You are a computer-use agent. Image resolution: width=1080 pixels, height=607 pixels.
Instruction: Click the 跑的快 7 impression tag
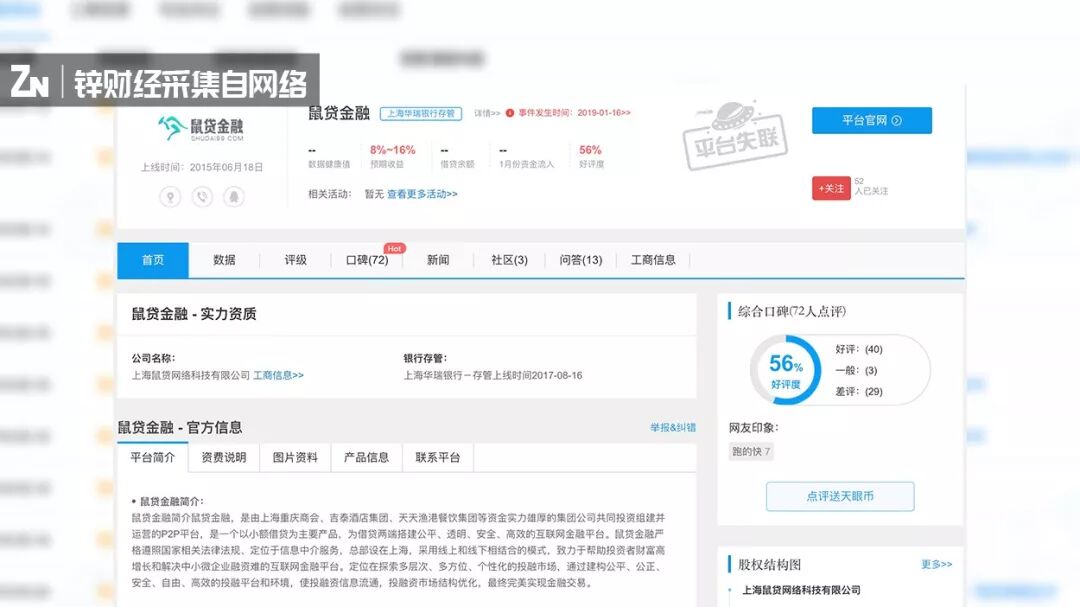click(x=751, y=452)
